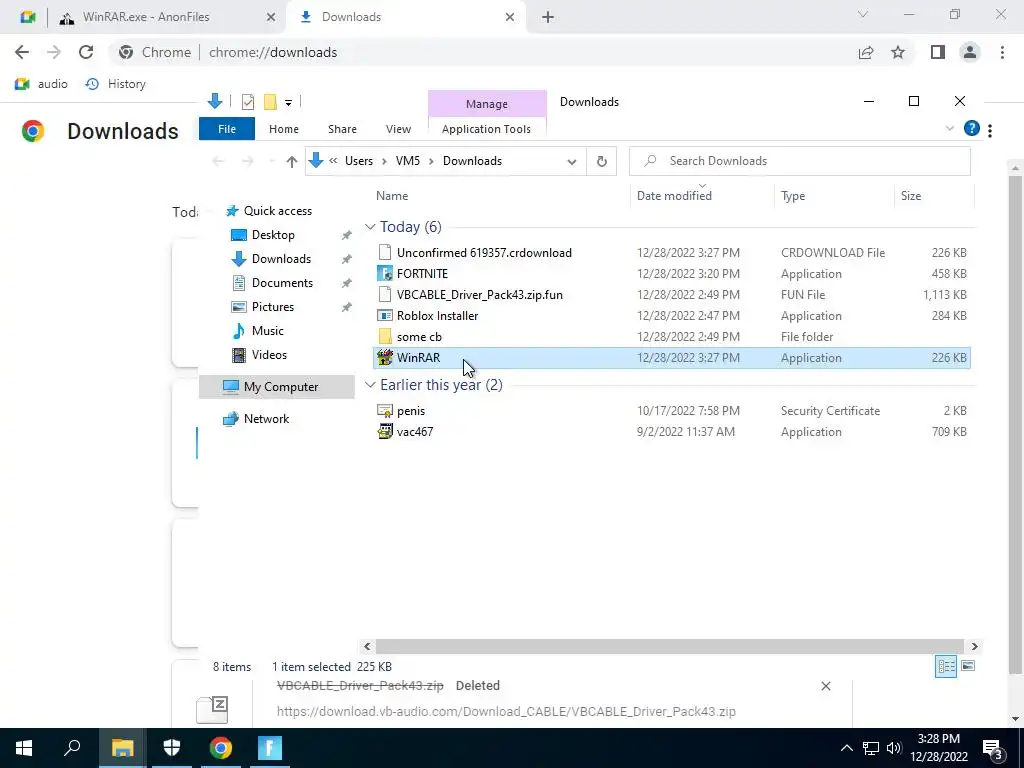1024x768 pixels.
Task: Open Videos in the navigation pane
Action: coord(269,355)
